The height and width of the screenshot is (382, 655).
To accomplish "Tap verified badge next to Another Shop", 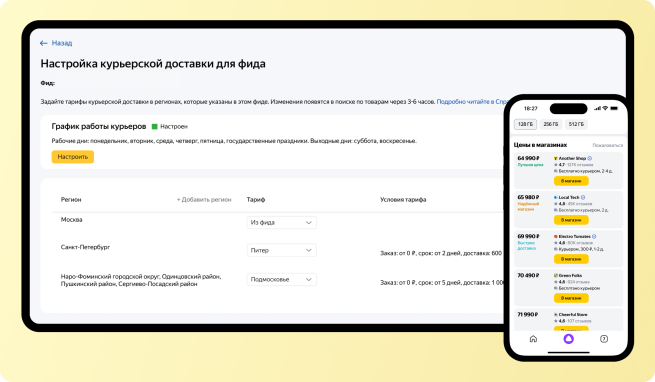I will 590,158.
